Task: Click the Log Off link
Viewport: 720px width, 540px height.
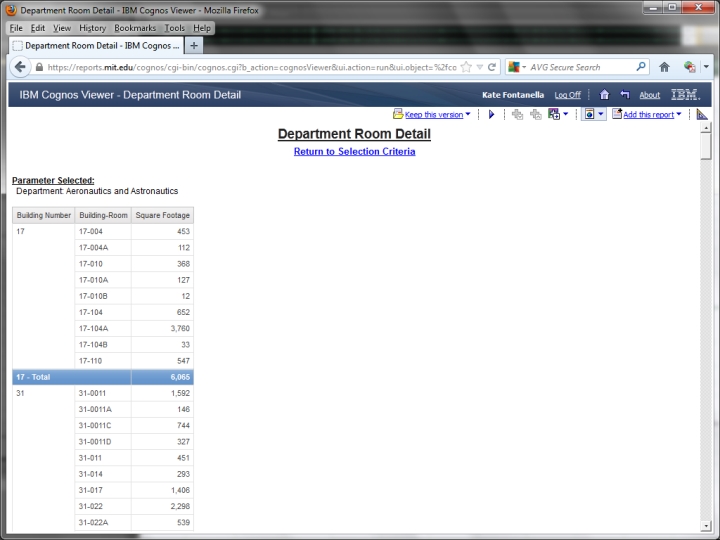Action: (567, 95)
